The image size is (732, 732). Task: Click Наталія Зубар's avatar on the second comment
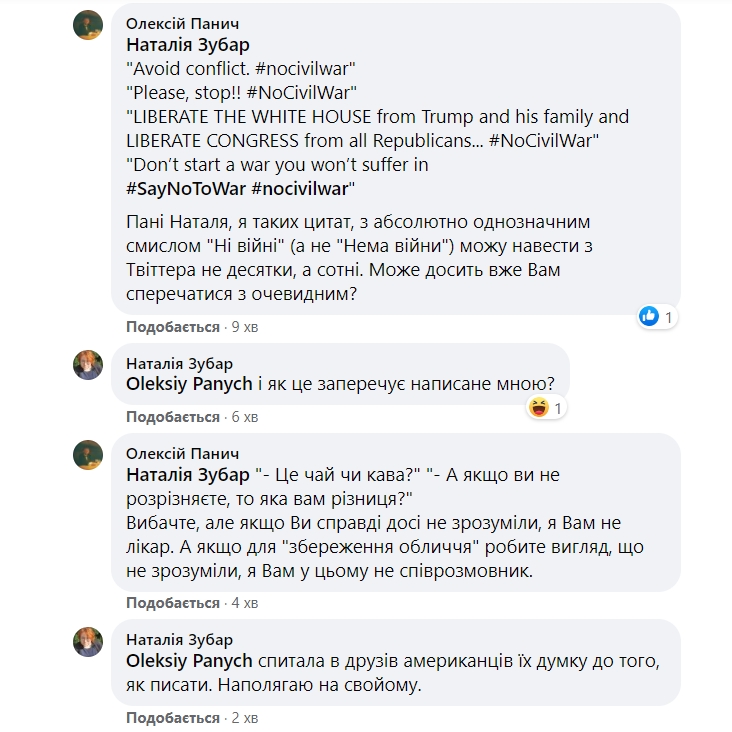[x=88, y=365]
